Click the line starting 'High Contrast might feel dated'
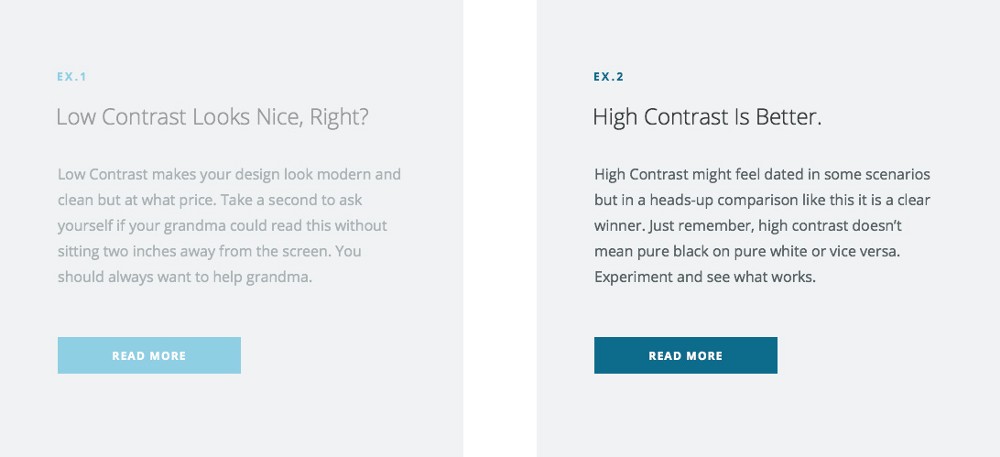 (762, 175)
